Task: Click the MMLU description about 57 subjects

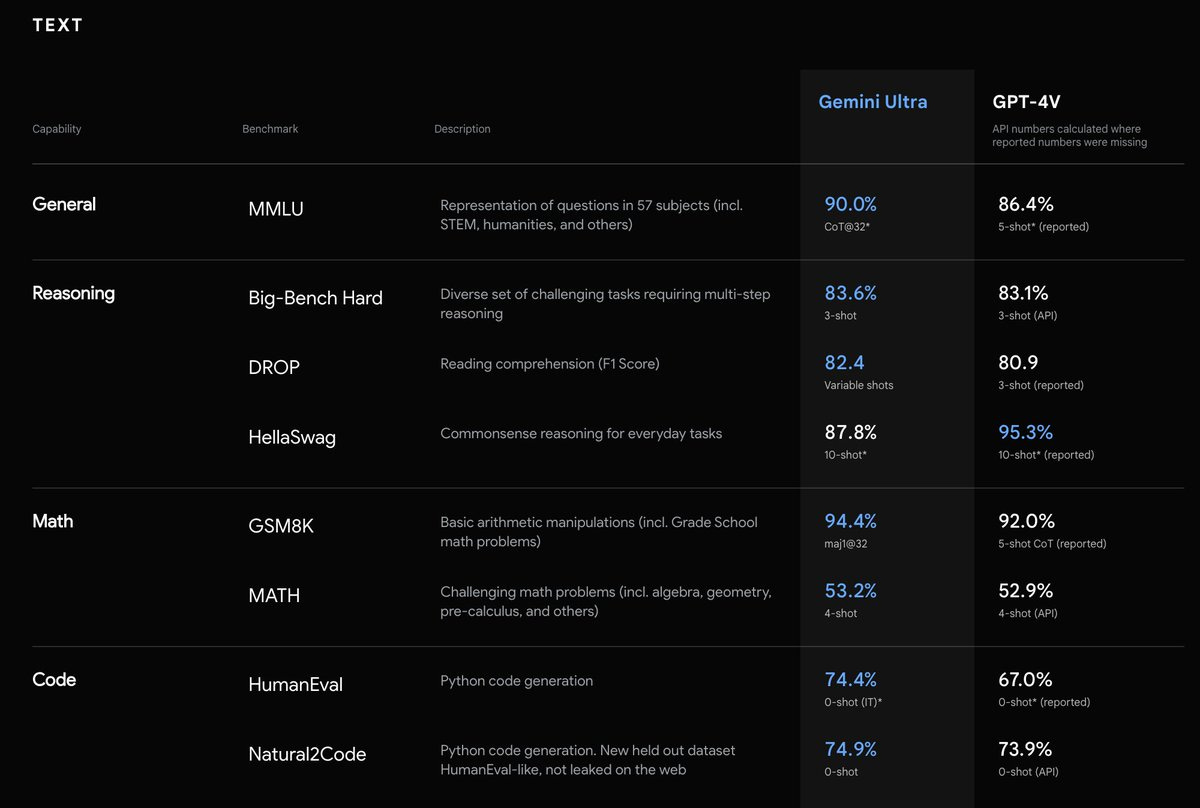Action: tap(592, 215)
